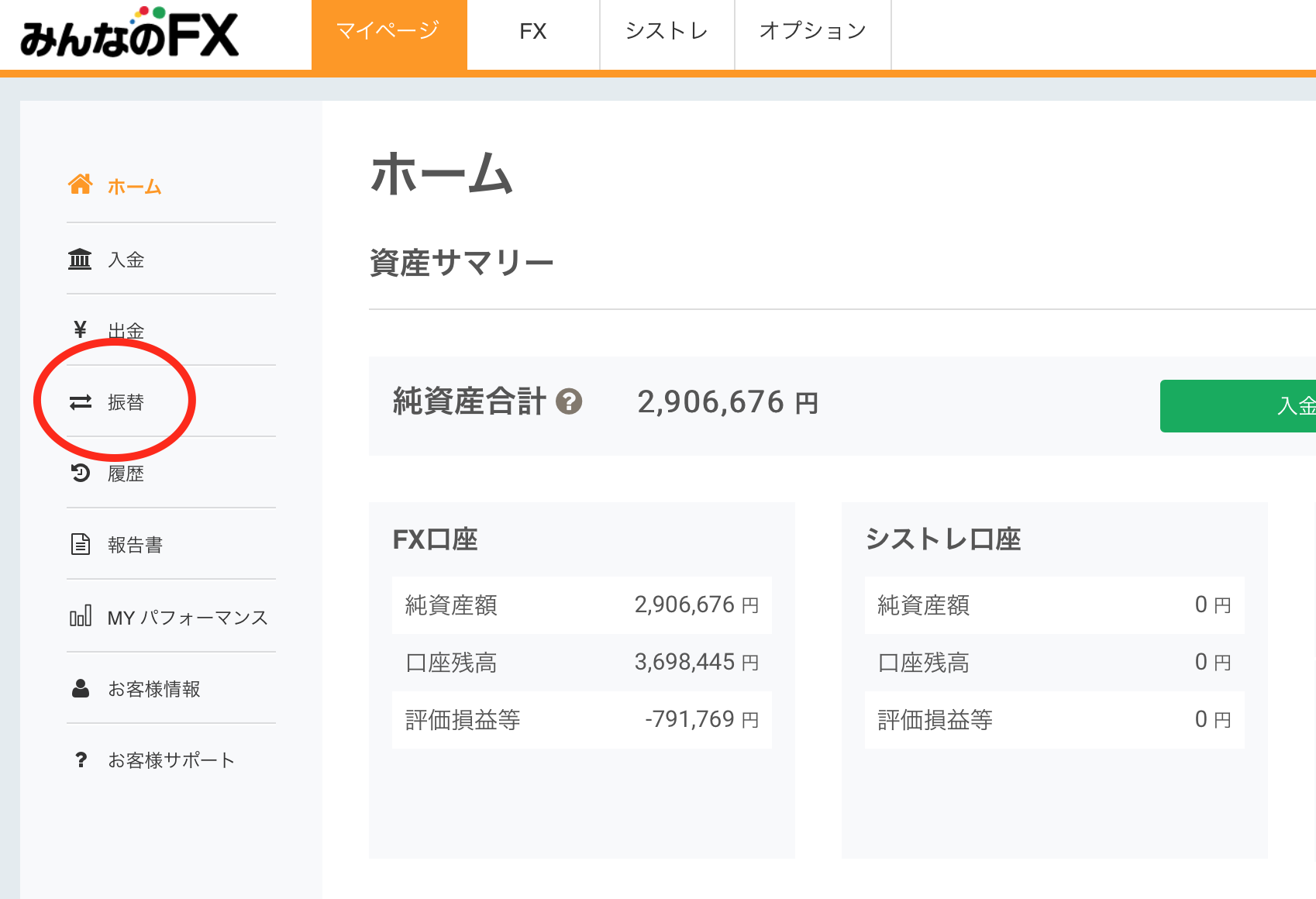Image resolution: width=1316 pixels, height=899 pixels.
Task: Open the 報告書 sidebar link
Action: pyautogui.click(x=135, y=545)
